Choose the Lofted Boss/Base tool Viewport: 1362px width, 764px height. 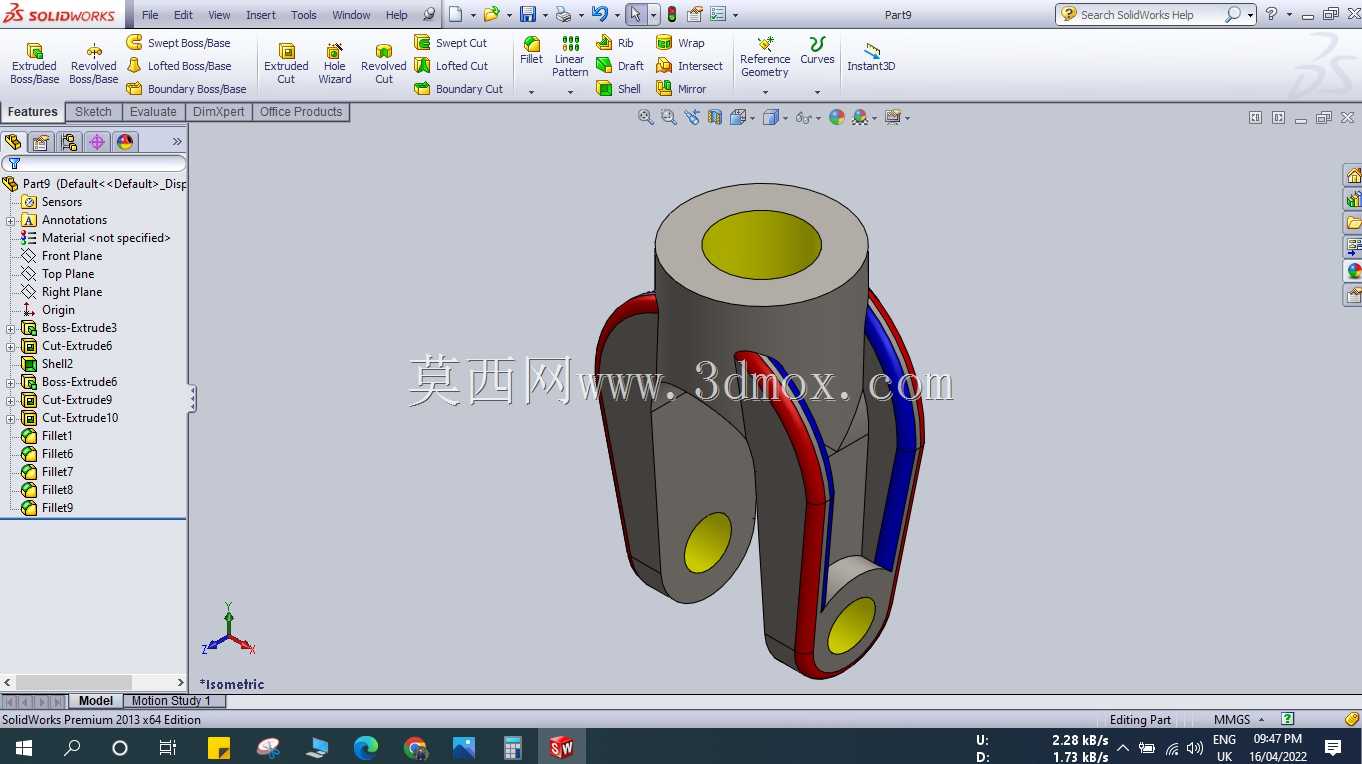(x=178, y=66)
